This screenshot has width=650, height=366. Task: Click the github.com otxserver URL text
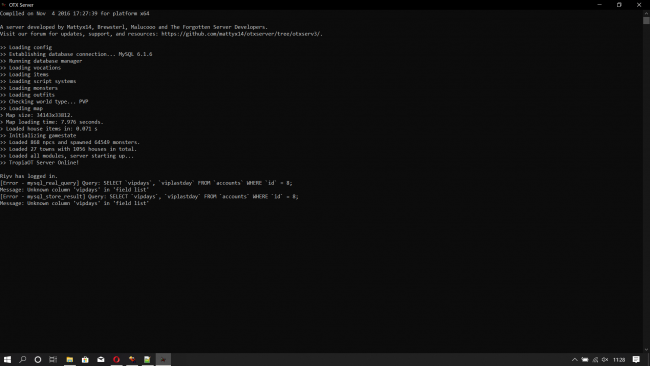click(x=242, y=34)
